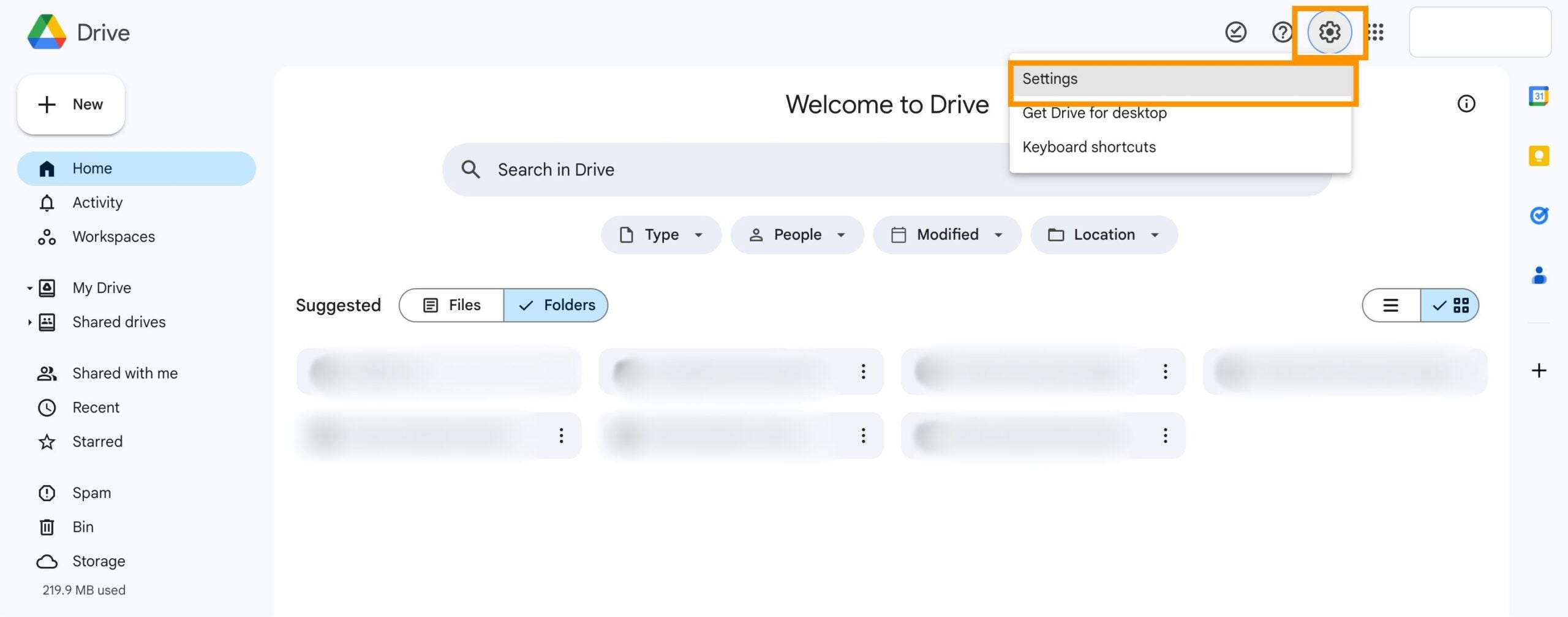1568x617 pixels.
Task: Open the gear Settings icon
Action: pos(1329,32)
